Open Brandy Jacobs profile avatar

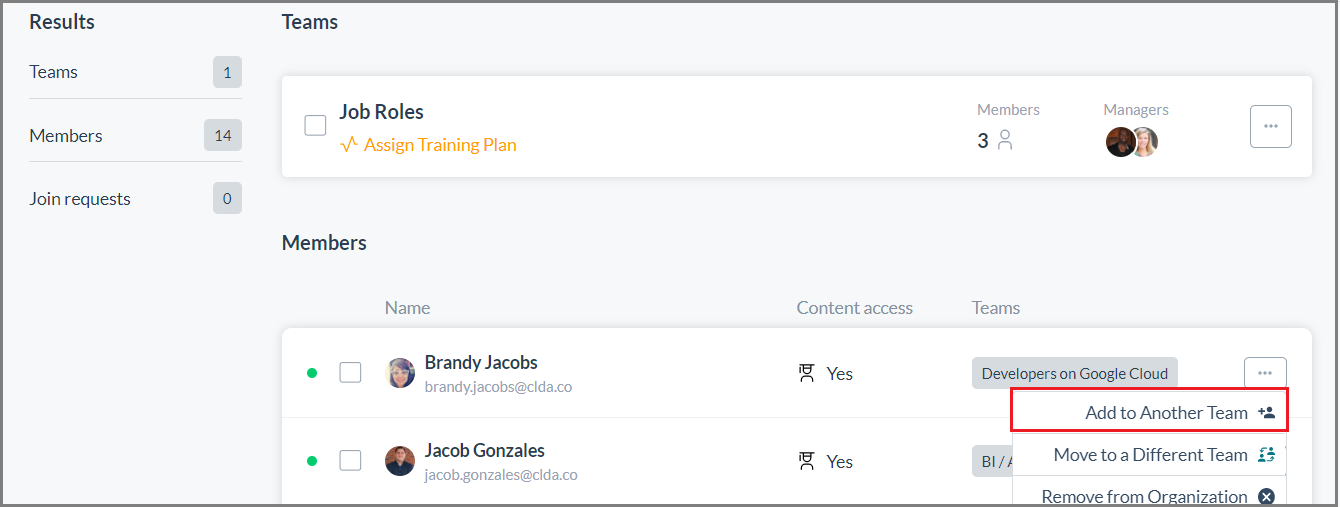click(x=400, y=373)
